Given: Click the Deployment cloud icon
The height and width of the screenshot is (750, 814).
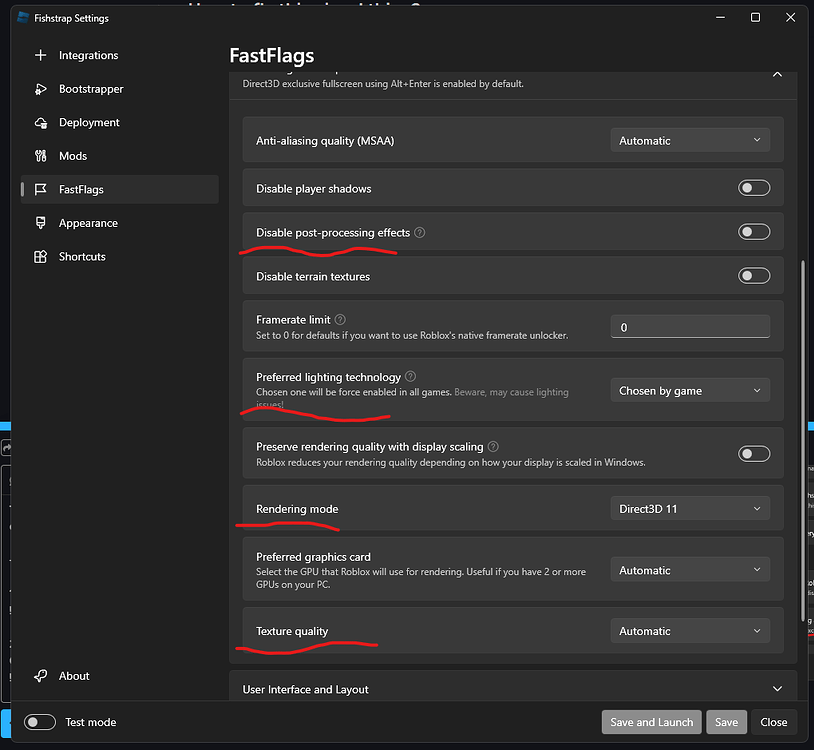Looking at the screenshot, I should coord(40,122).
